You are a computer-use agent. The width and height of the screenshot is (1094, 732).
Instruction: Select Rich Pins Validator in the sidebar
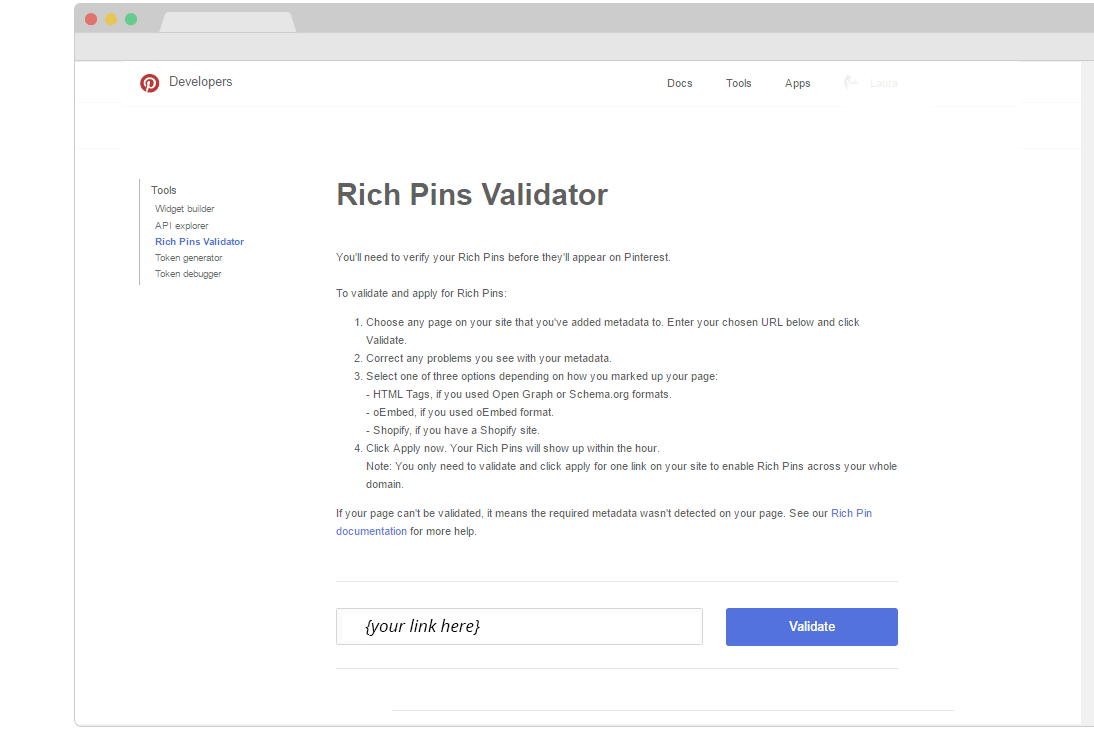point(200,242)
